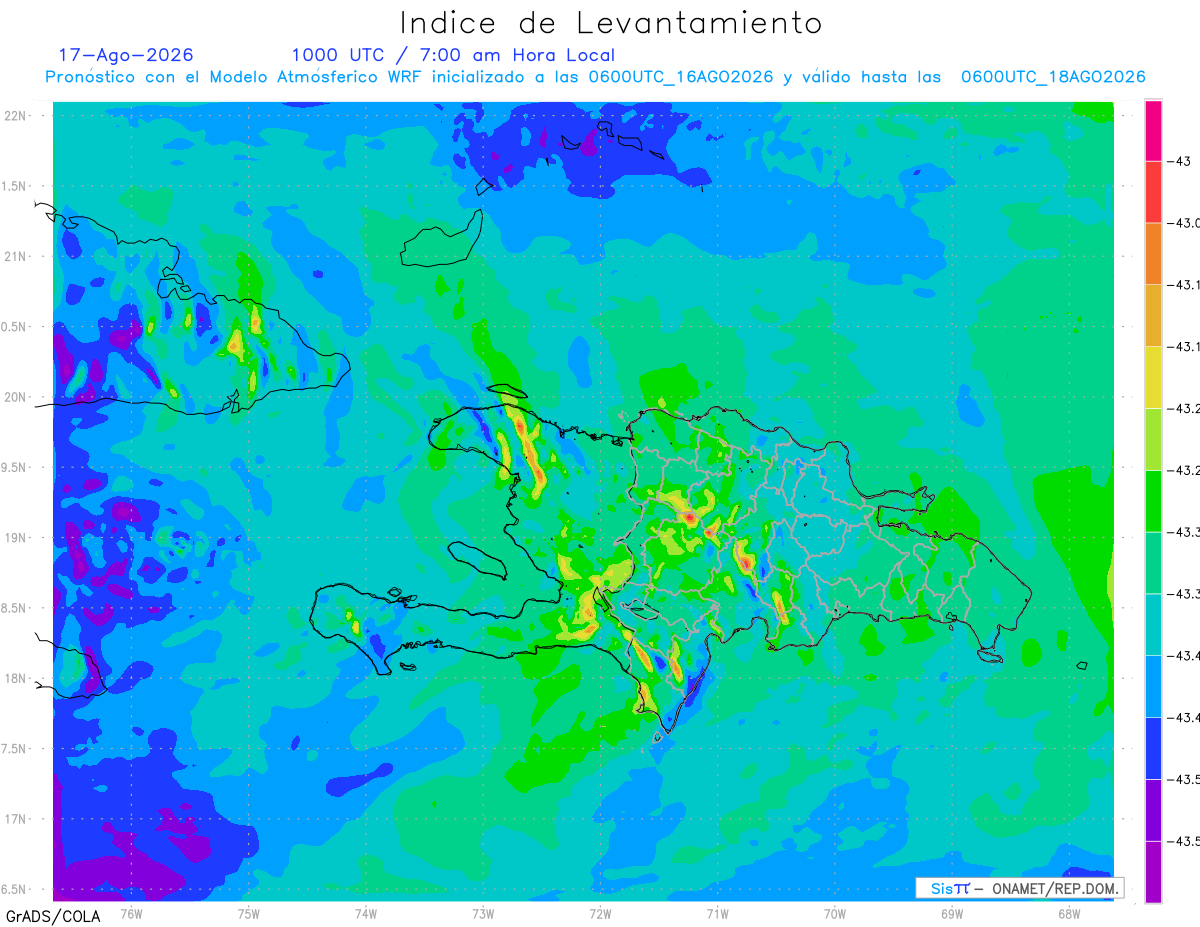Click the pure green swatch in the color scale
The image size is (1200, 927).
(x=1153, y=501)
